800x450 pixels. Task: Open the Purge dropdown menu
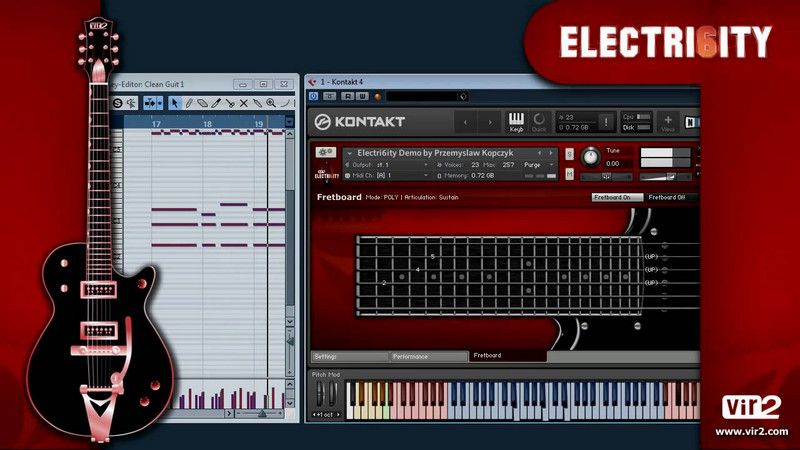538,165
